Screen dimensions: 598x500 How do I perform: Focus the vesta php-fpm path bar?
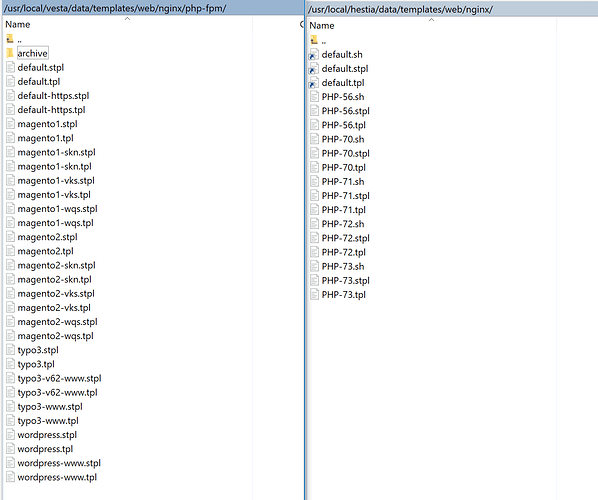coord(153,8)
